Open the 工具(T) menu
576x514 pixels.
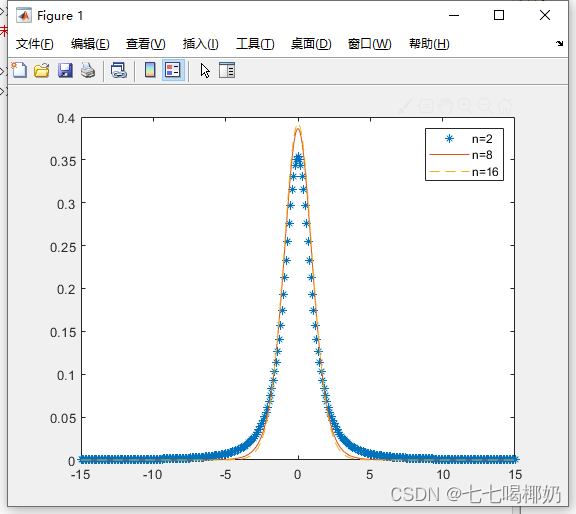click(255, 44)
